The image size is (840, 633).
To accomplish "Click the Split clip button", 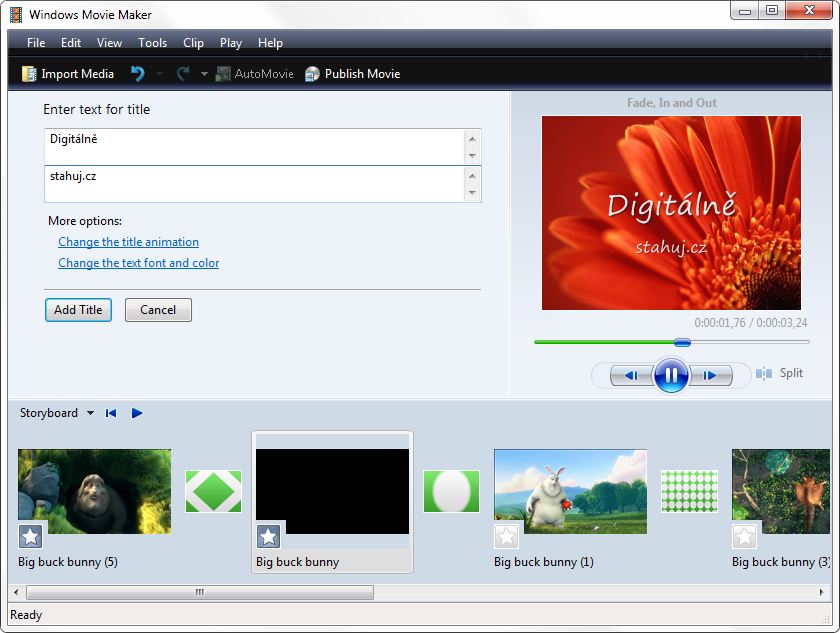I will click(779, 373).
